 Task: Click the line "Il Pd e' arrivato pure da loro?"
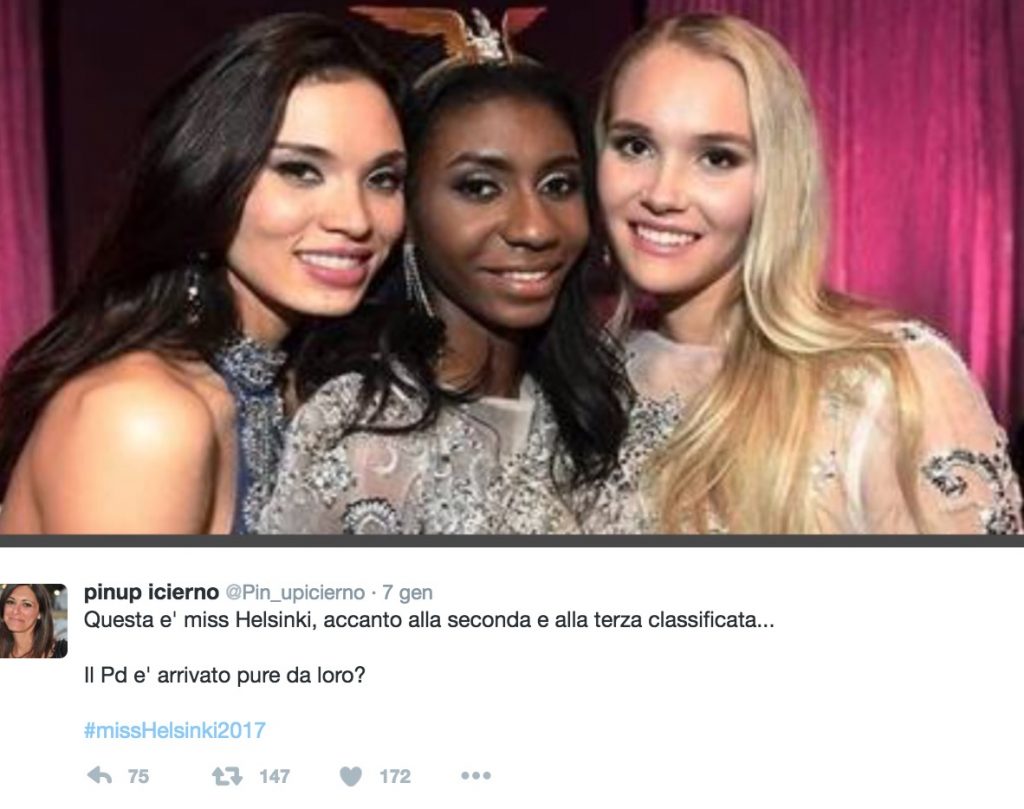point(224,675)
